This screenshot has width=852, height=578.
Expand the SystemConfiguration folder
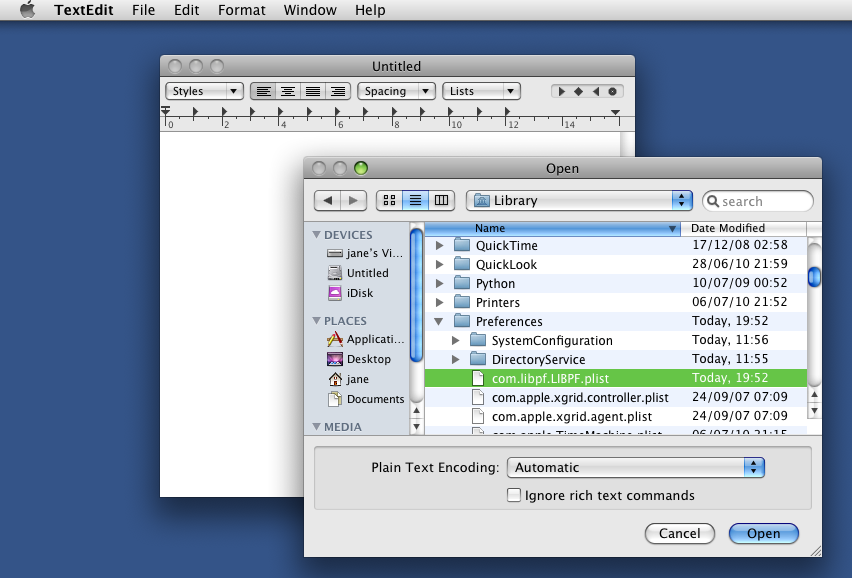click(x=455, y=341)
